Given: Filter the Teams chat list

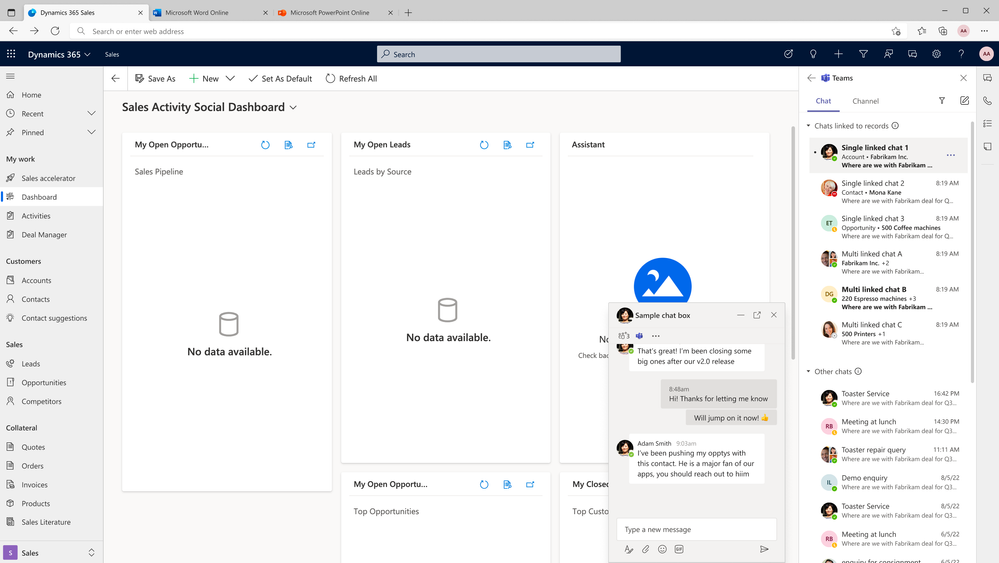Looking at the screenshot, I should [x=942, y=101].
